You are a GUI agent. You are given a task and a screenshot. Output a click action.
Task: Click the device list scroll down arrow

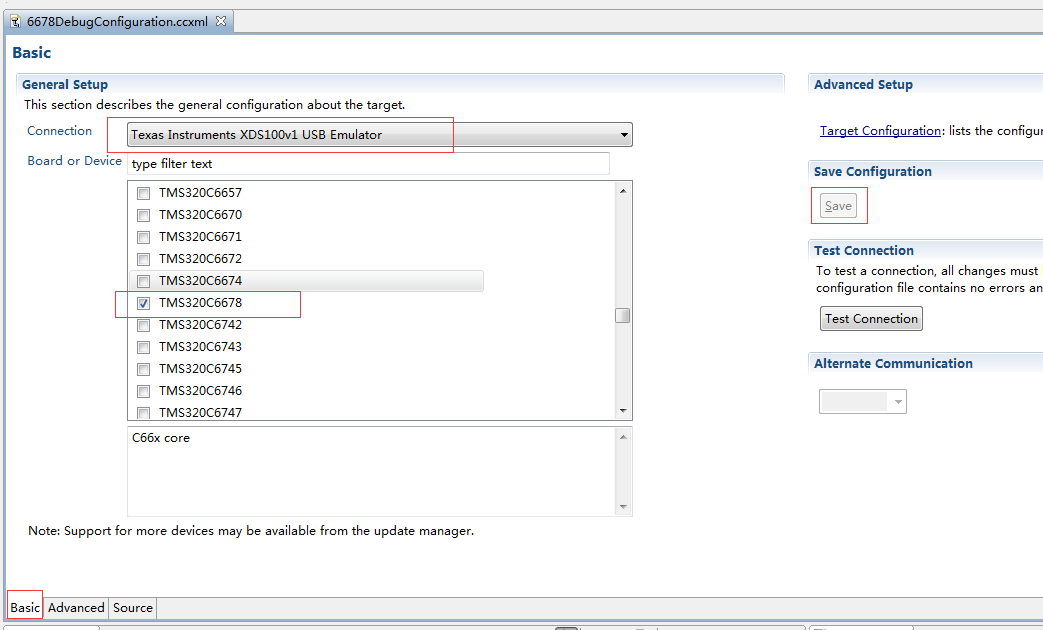point(623,410)
